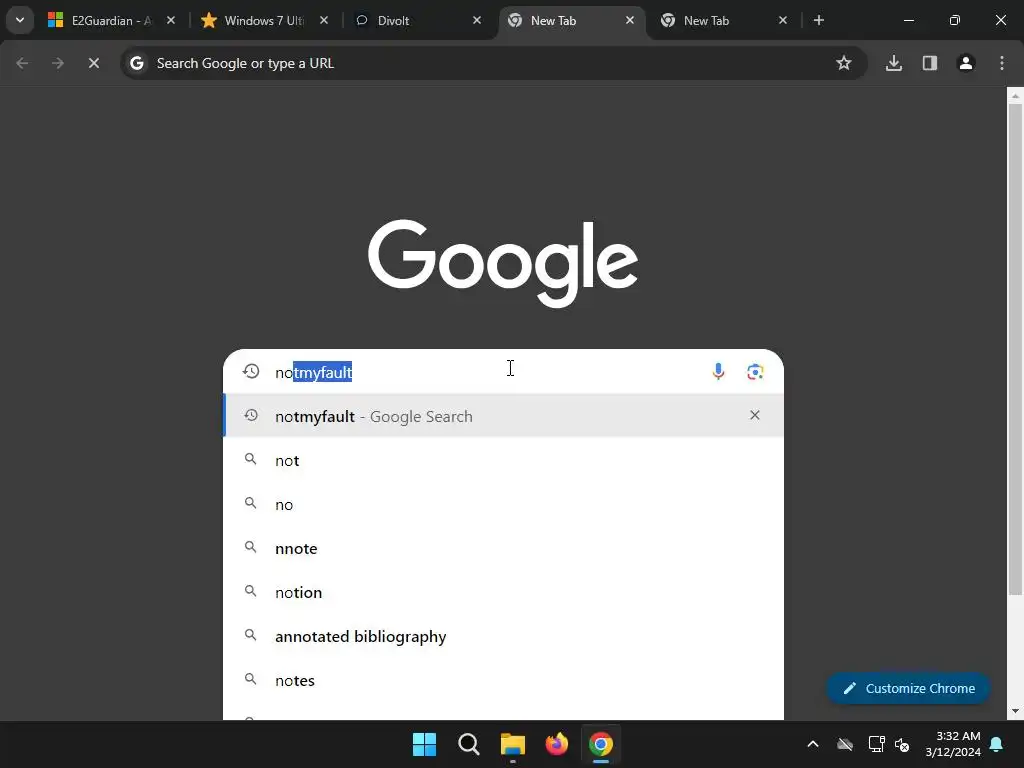
Task: Remove the notmyfault history suggestion
Action: pyautogui.click(x=755, y=415)
